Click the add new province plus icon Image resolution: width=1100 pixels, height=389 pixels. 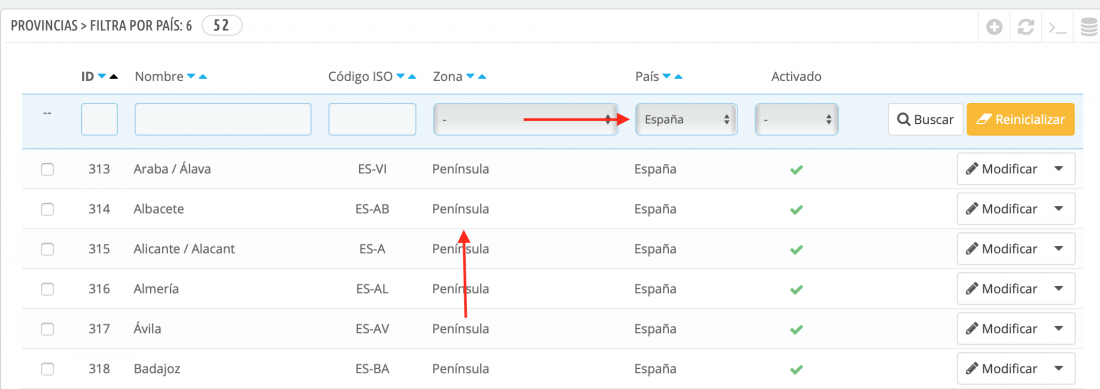tap(994, 27)
